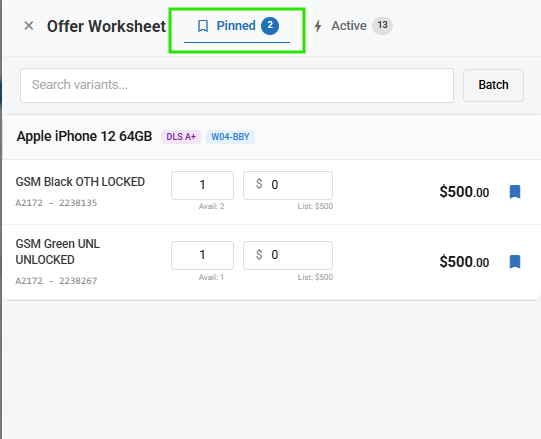
Task: Select the Apple iPhone 12 64GB header
Action: (x=84, y=136)
